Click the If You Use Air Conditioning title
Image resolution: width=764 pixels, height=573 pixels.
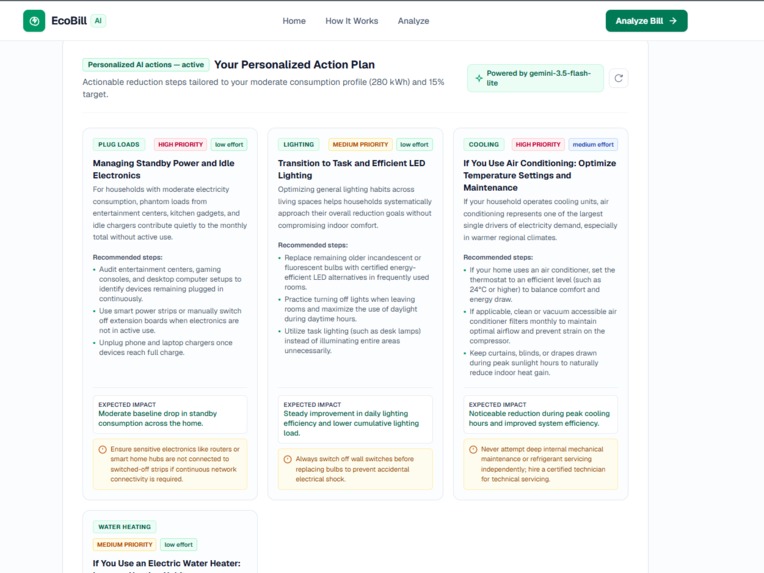click(x=539, y=175)
